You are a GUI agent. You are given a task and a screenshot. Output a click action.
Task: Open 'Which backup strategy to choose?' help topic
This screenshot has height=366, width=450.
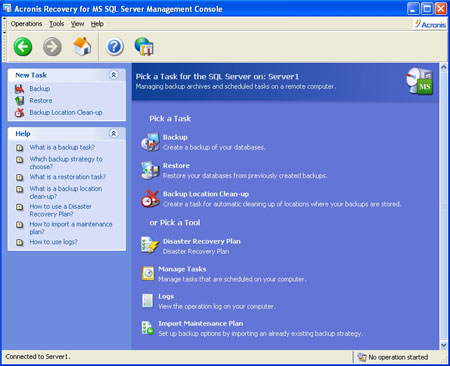[x=66, y=163]
